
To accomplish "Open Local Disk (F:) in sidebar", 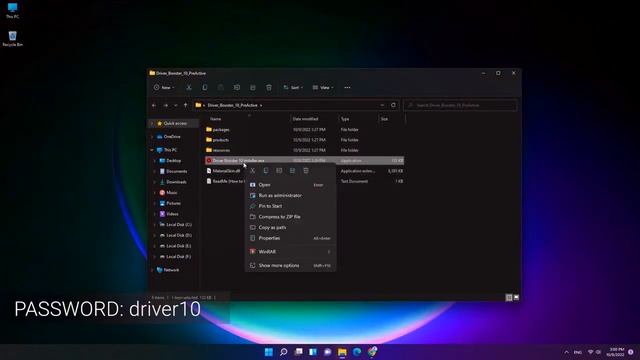I will pyautogui.click(x=179, y=256).
